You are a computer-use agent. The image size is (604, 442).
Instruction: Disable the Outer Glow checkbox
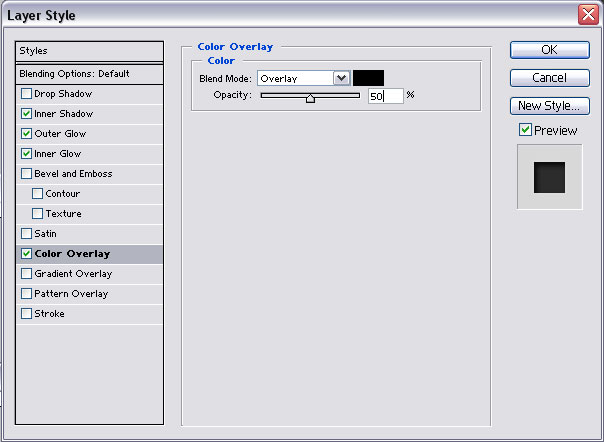tap(26, 134)
